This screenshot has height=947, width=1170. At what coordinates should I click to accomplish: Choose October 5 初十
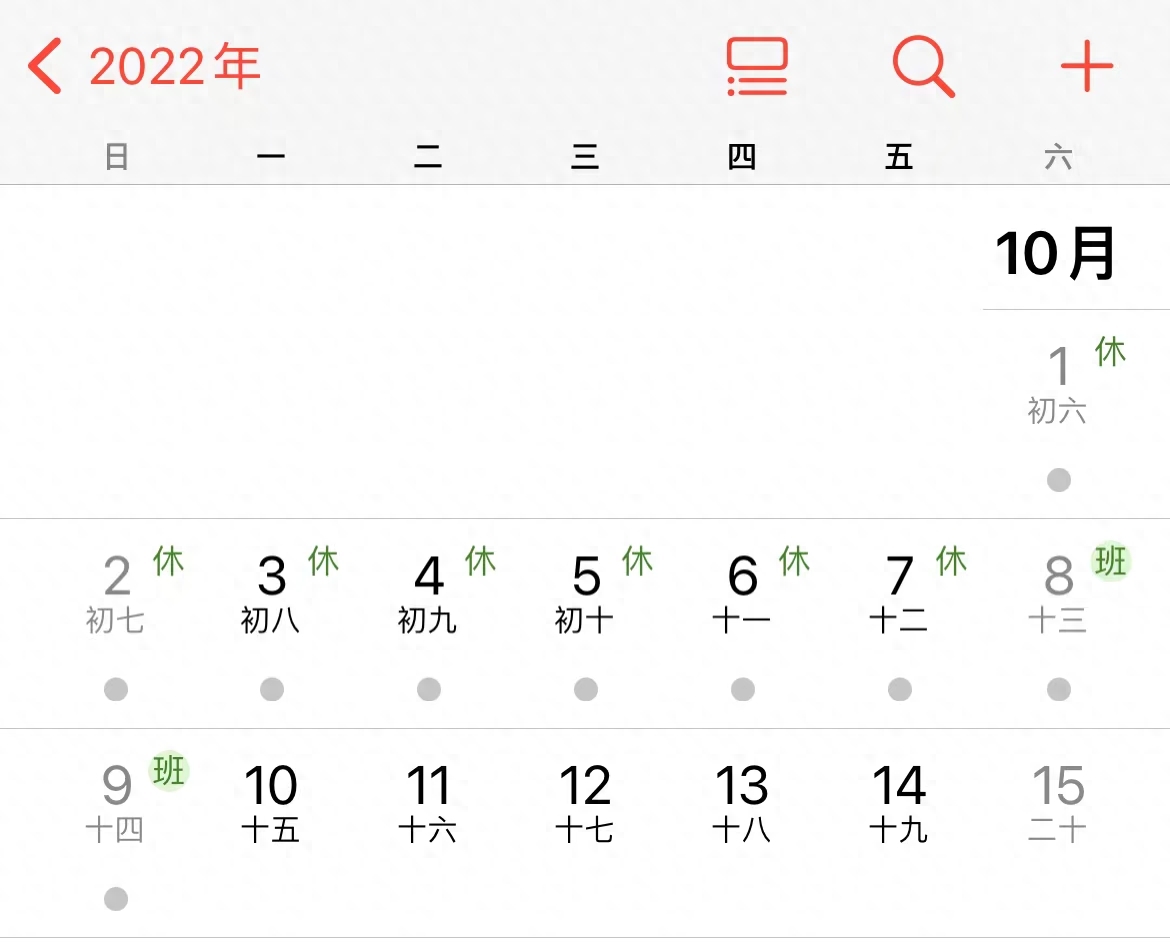click(x=585, y=593)
